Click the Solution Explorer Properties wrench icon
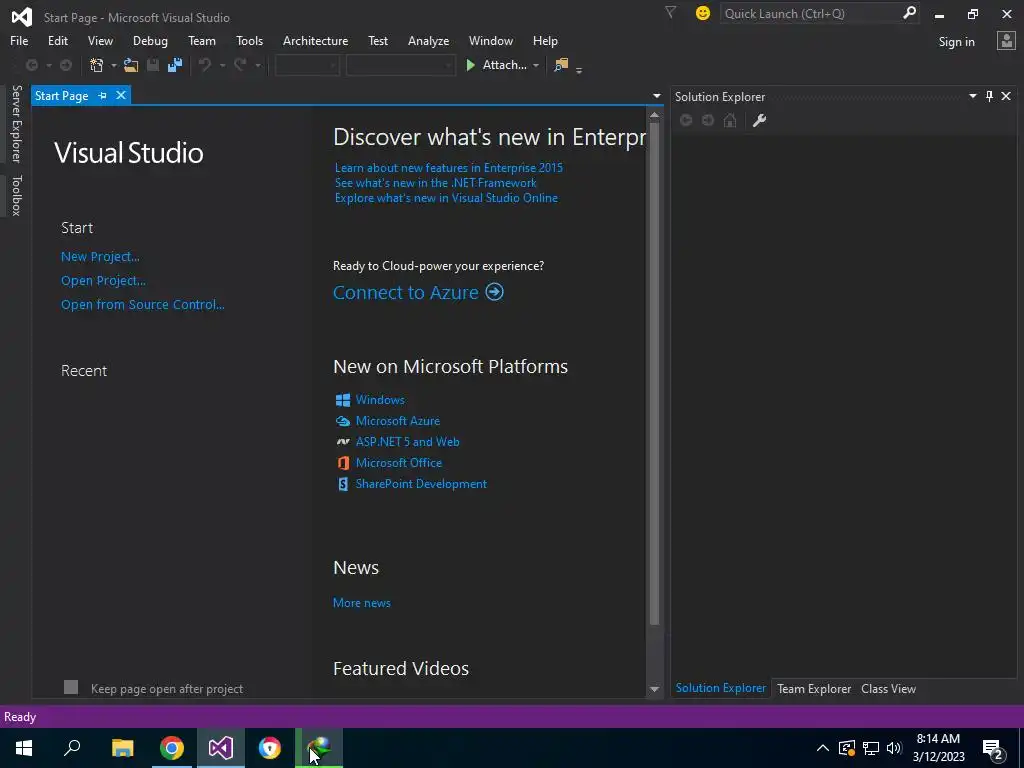The image size is (1024, 768). coord(759,120)
